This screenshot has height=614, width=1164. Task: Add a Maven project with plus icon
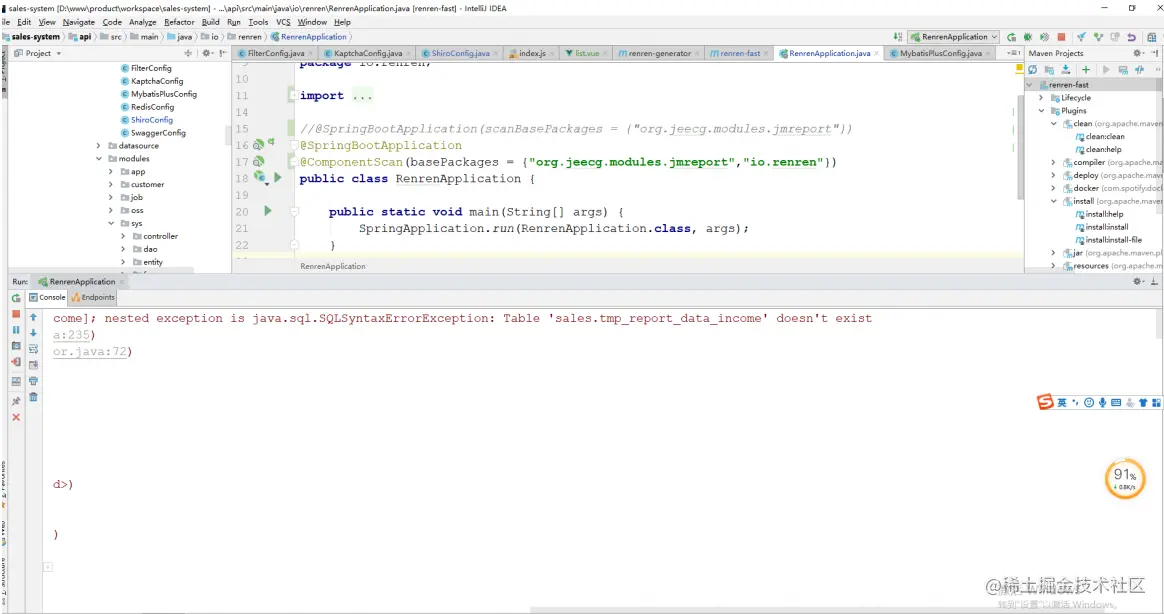point(1086,70)
